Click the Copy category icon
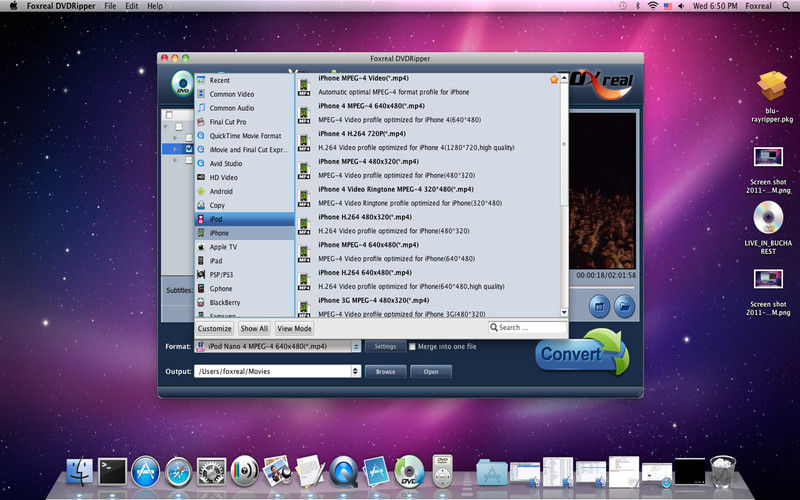800x500 pixels. (201, 205)
